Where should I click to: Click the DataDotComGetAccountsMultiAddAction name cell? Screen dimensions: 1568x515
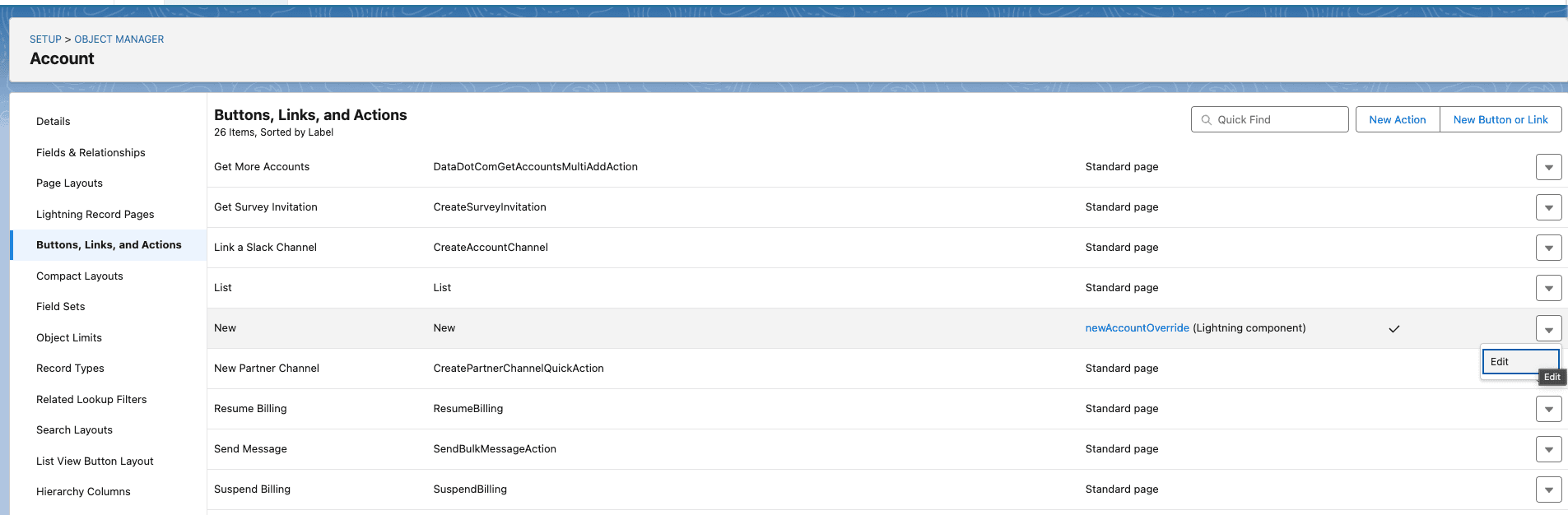(535, 166)
